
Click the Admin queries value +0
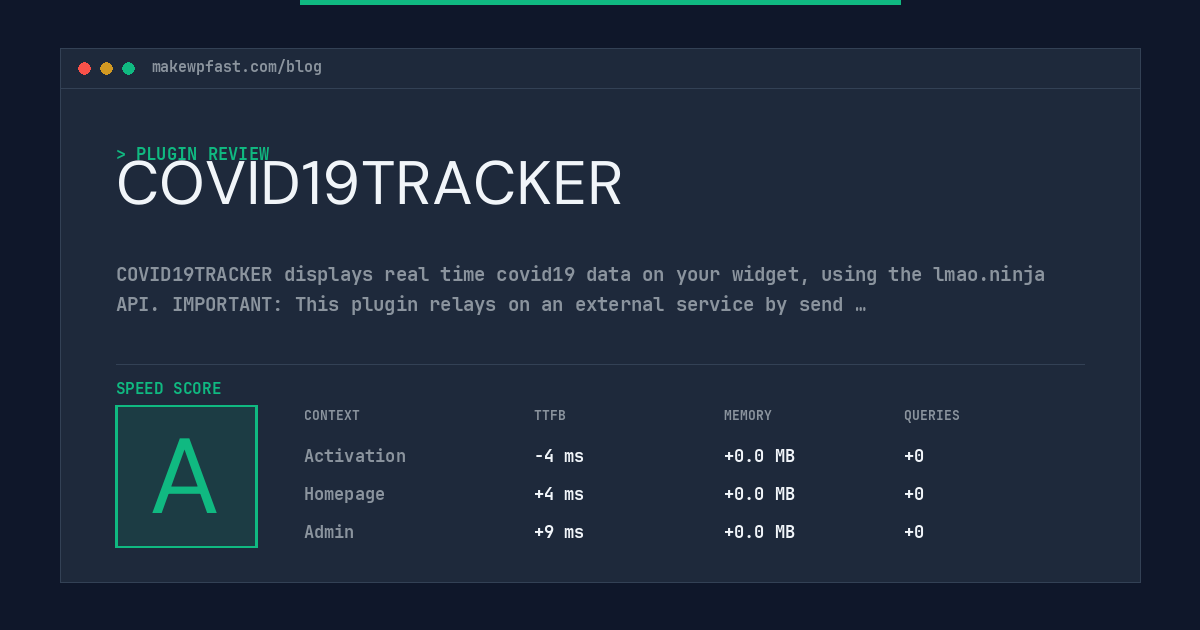(914, 532)
